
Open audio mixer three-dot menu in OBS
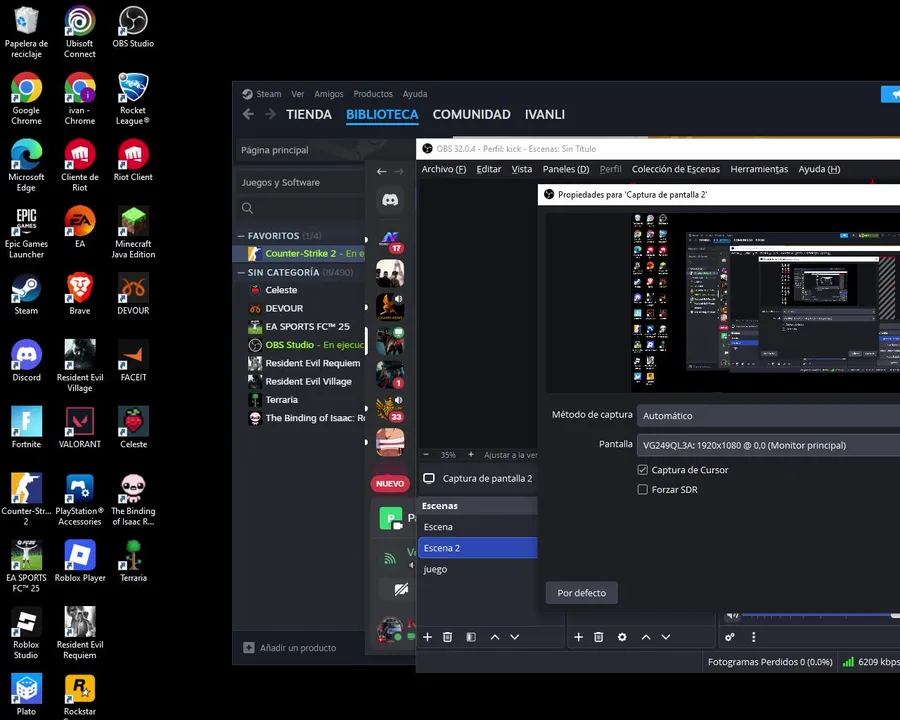(x=754, y=637)
